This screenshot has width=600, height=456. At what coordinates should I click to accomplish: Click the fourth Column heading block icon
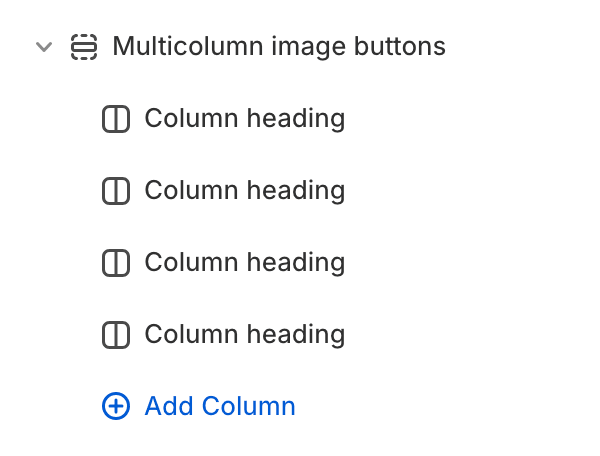click(x=116, y=335)
